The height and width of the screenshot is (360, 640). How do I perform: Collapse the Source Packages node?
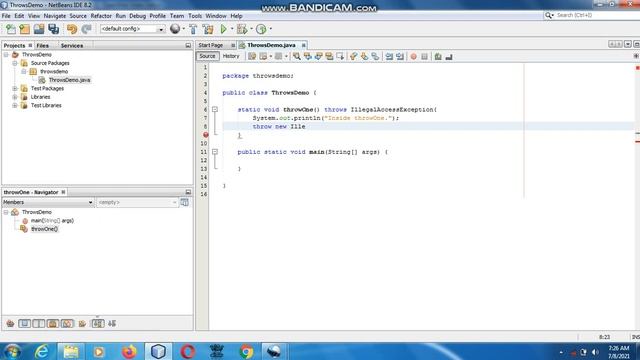[x=15, y=63]
